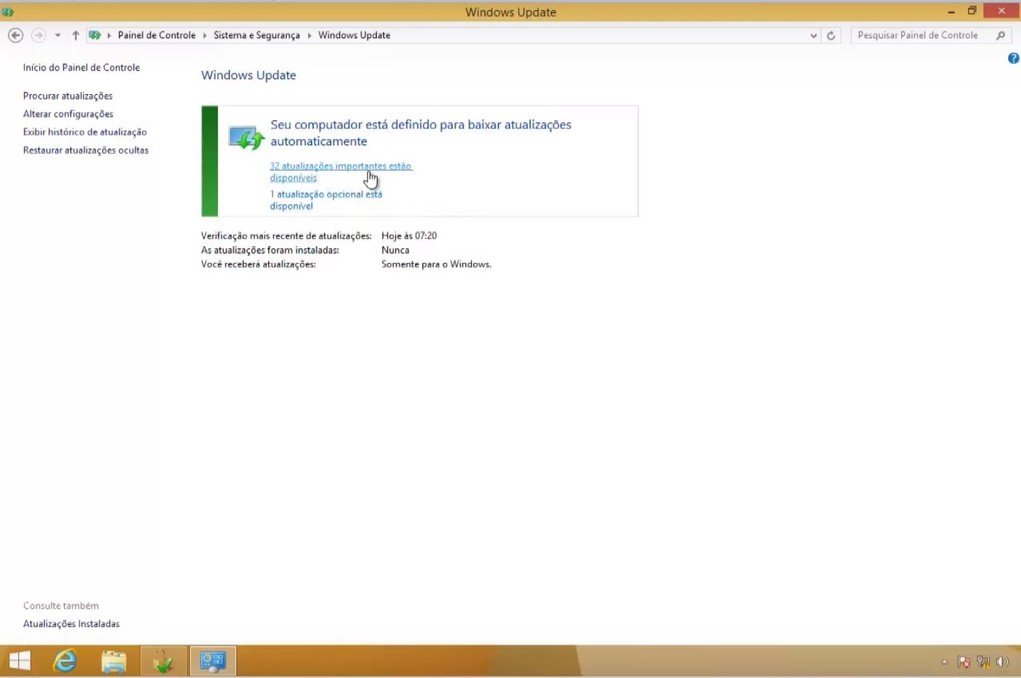1021x678 pixels.
Task: Click the search magnifier icon
Action: click(1001, 35)
